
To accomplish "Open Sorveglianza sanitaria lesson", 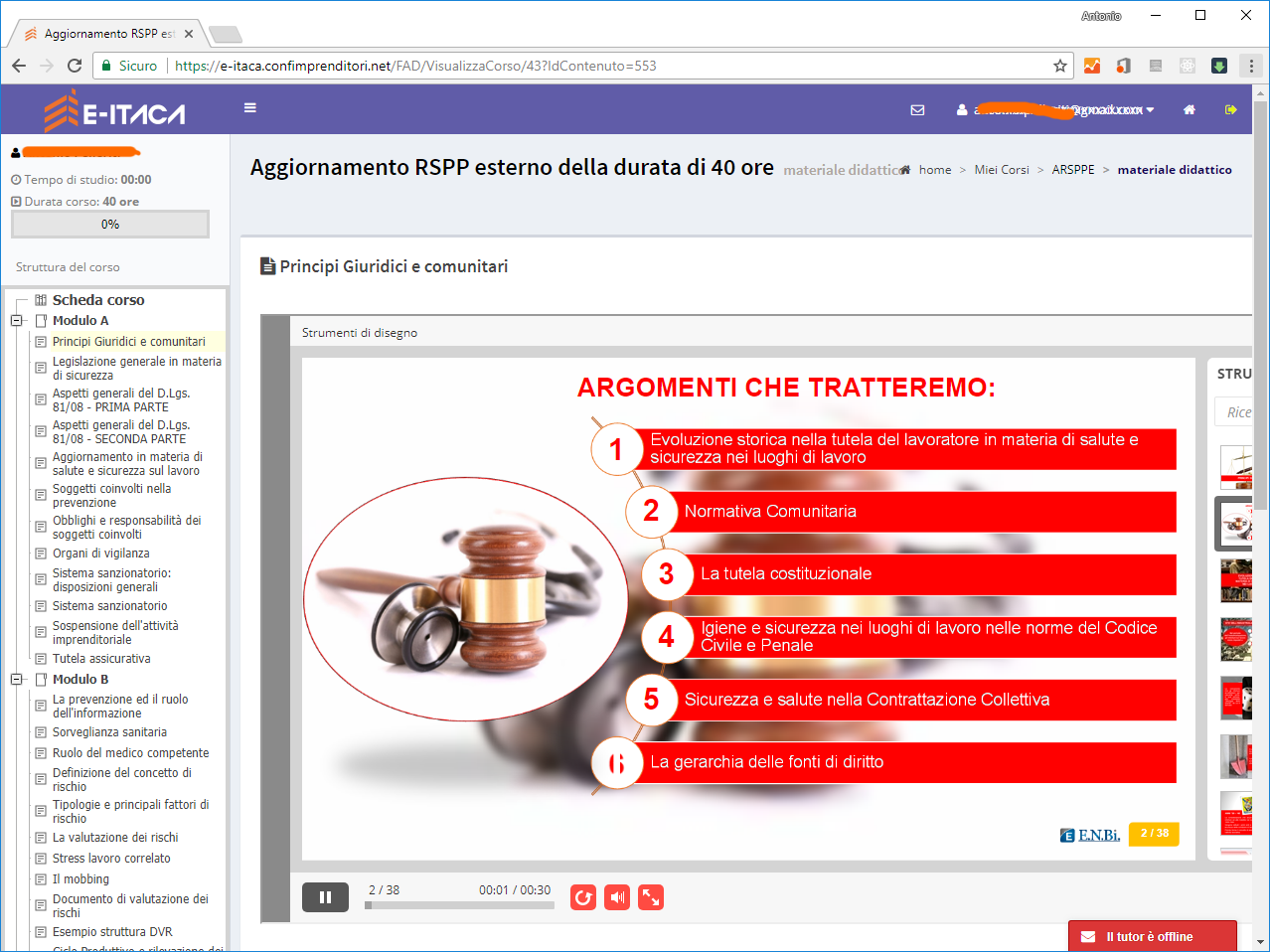I will pyautogui.click(x=109, y=732).
